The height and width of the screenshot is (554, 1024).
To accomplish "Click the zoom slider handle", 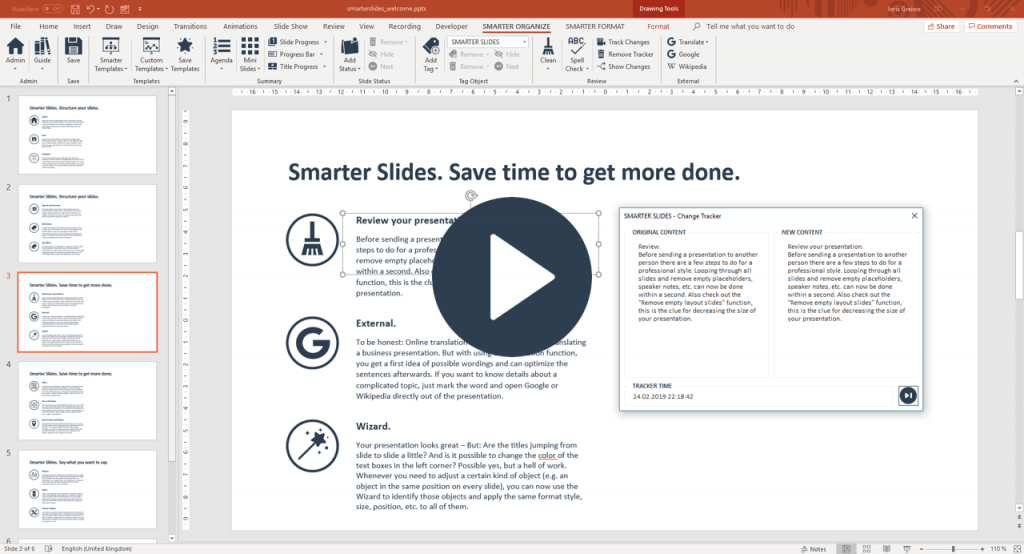I will click(953, 549).
